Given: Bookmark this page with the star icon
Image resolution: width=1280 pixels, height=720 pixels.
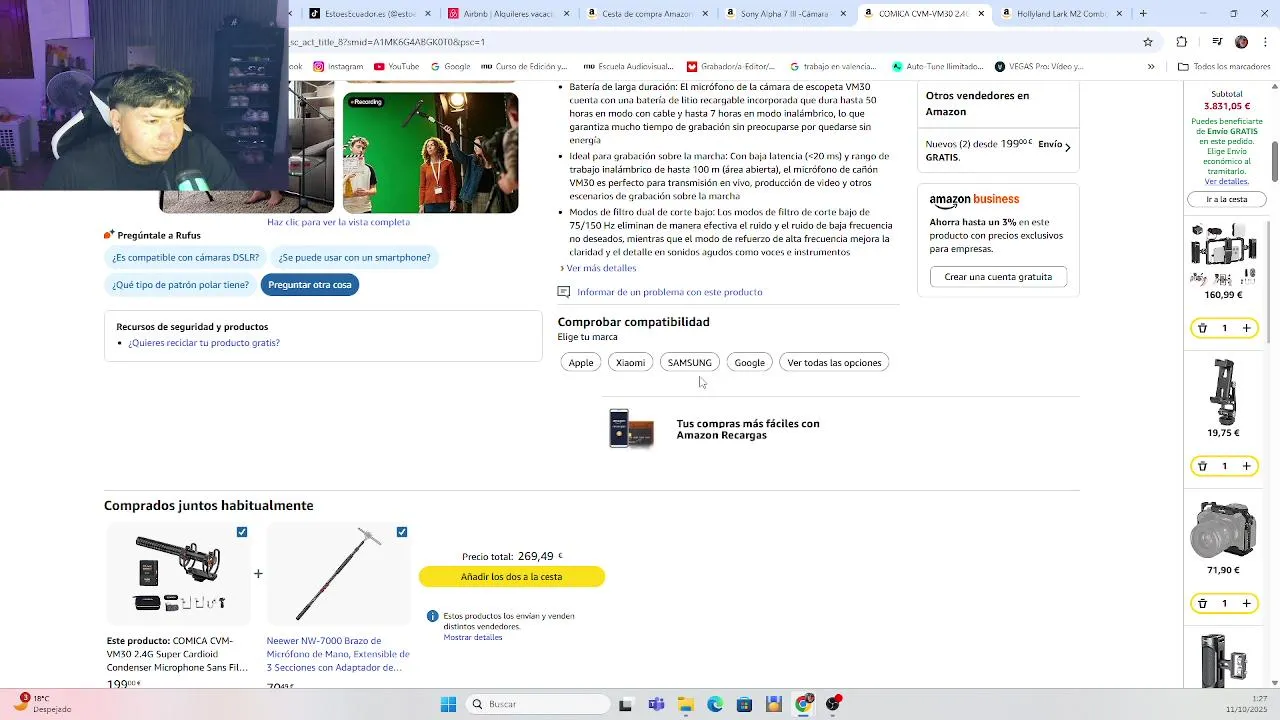Looking at the screenshot, I should click(x=1148, y=42).
